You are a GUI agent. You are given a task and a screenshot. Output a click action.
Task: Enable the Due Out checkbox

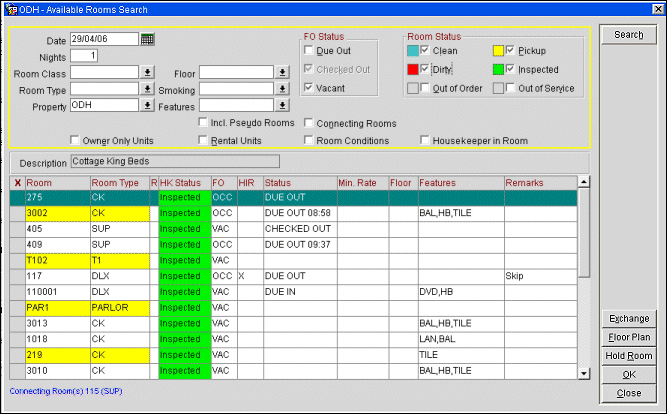309,50
